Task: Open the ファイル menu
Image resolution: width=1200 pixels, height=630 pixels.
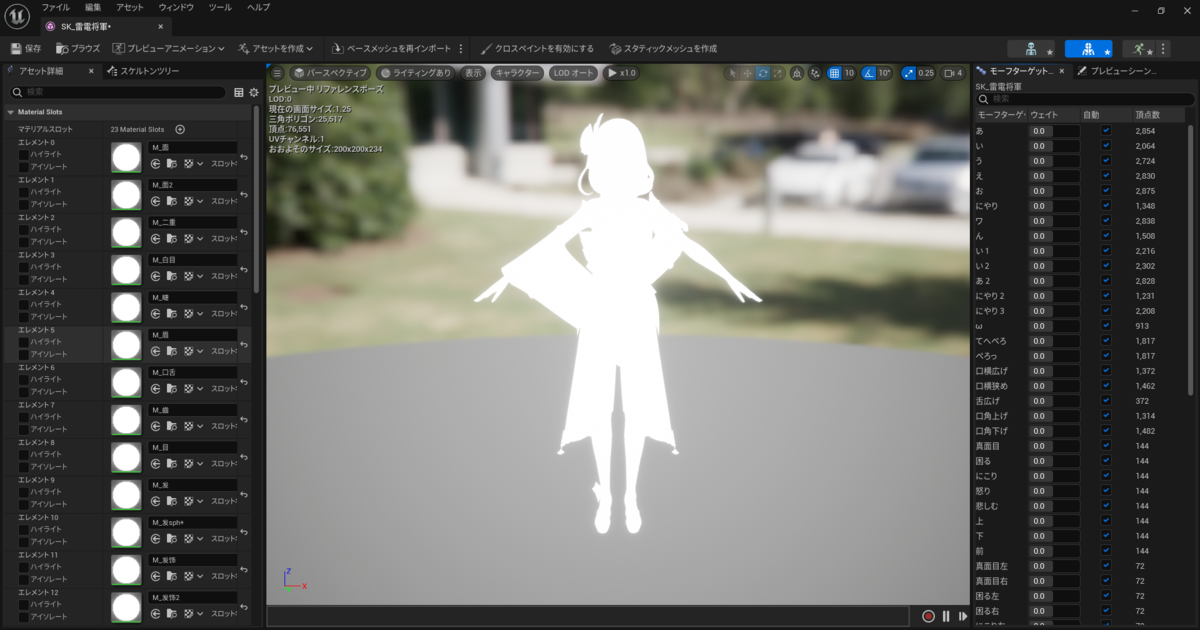Action: click(55, 7)
